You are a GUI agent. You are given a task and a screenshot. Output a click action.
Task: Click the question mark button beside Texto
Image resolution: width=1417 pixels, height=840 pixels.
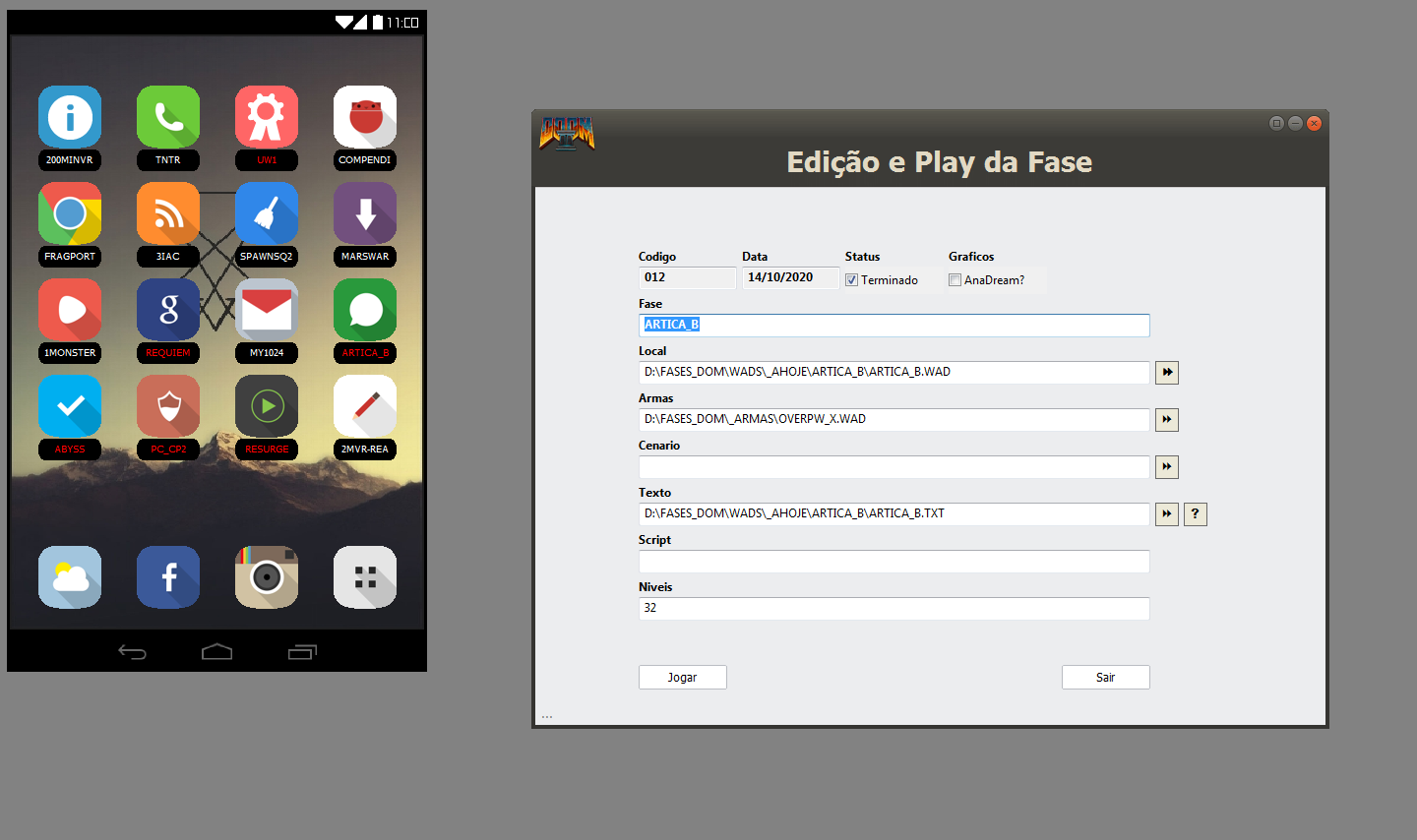click(x=1196, y=514)
